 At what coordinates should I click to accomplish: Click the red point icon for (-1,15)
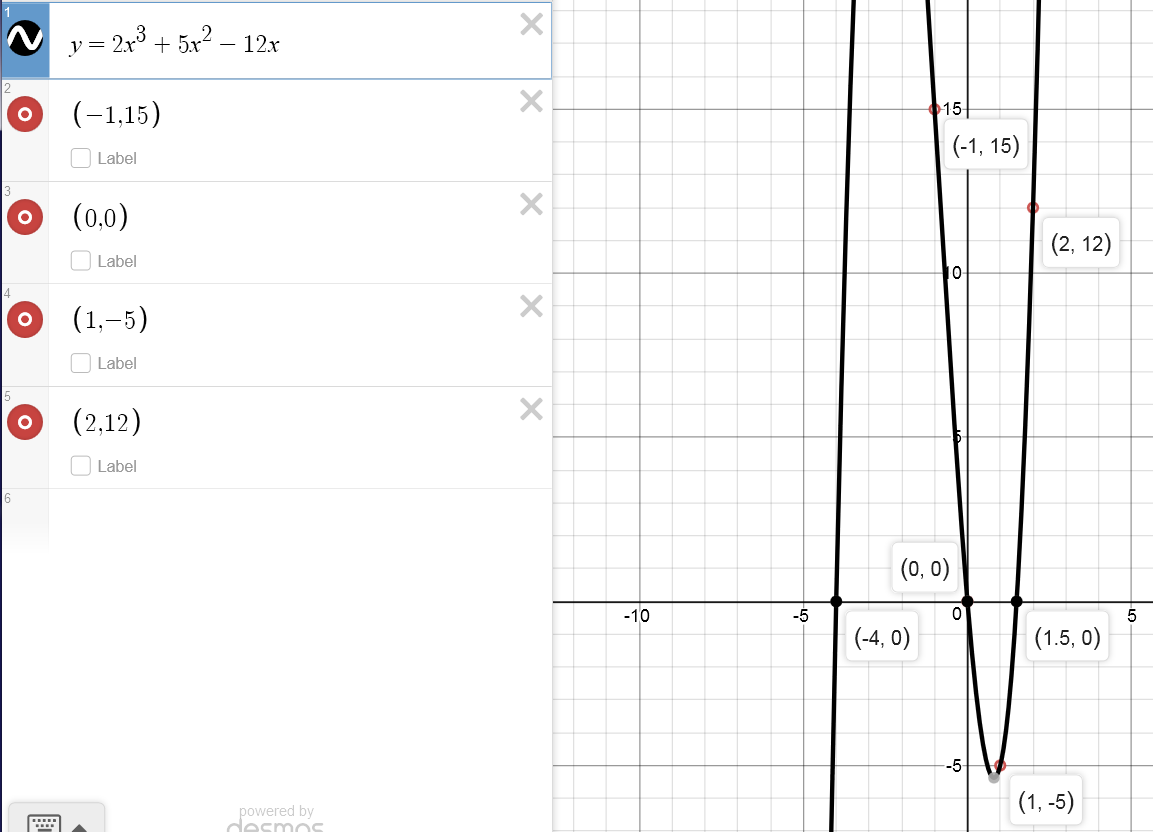(x=24, y=115)
